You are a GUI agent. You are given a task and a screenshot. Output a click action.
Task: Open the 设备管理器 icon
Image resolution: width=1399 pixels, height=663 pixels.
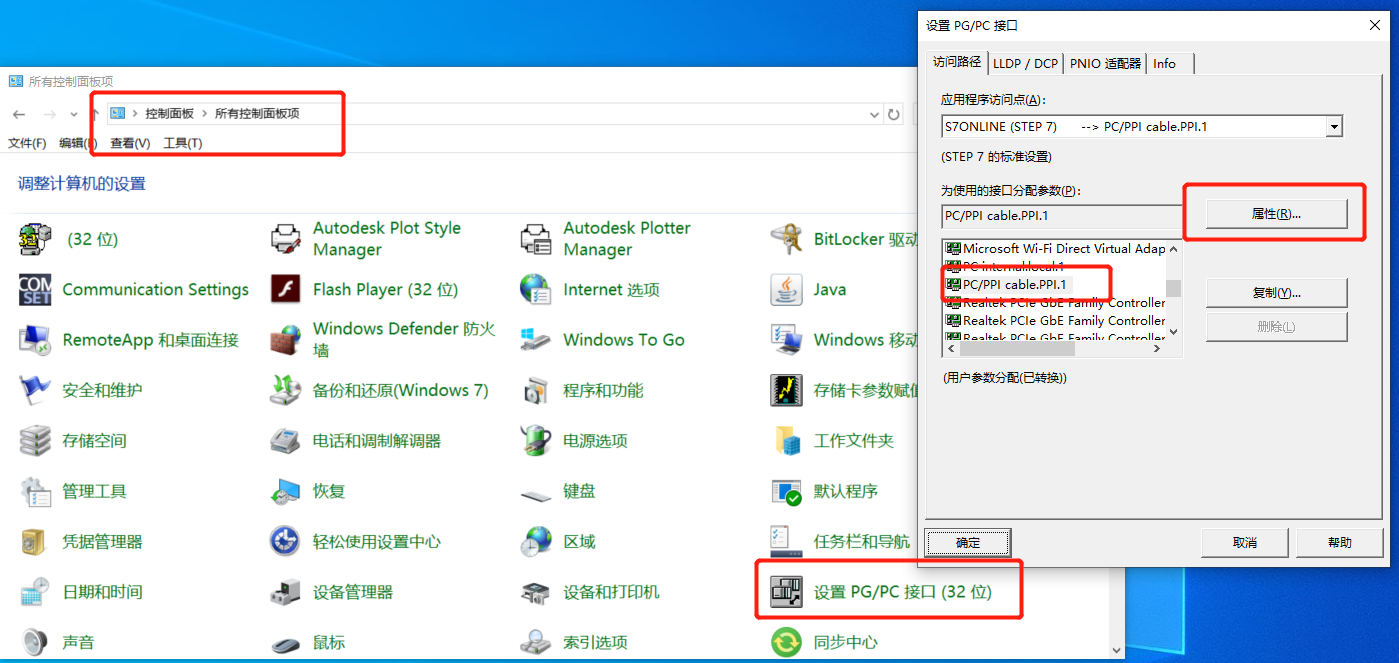pos(286,592)
